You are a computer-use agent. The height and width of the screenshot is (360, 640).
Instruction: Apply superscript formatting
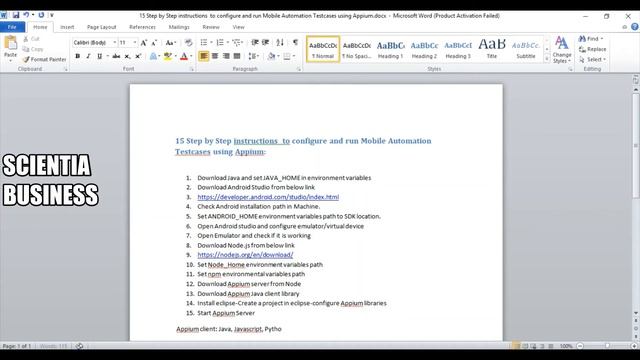click(x=138, y=56)
